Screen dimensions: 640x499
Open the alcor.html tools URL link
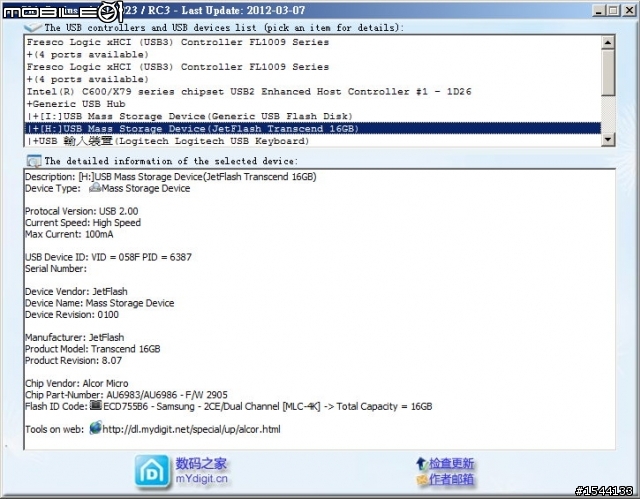tap(191, 429)
